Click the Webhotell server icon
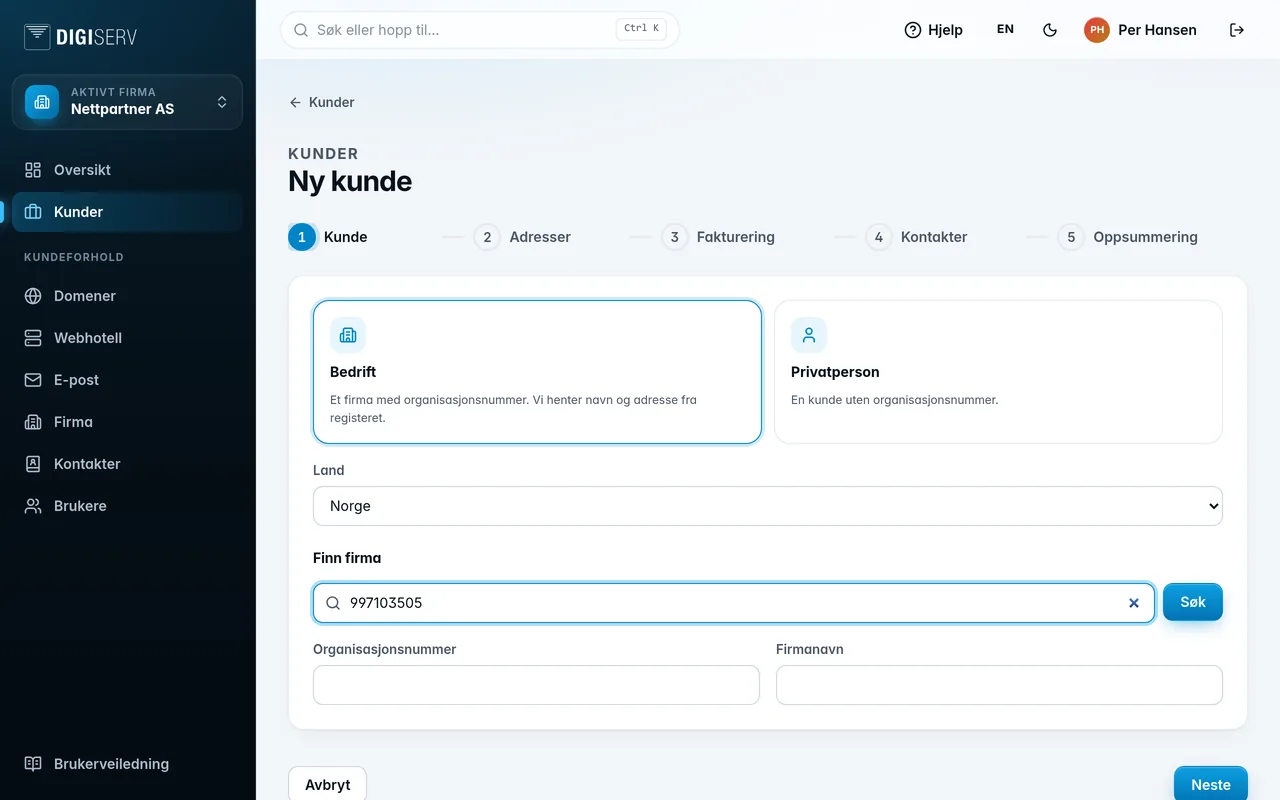 click(x=33, y=338)
